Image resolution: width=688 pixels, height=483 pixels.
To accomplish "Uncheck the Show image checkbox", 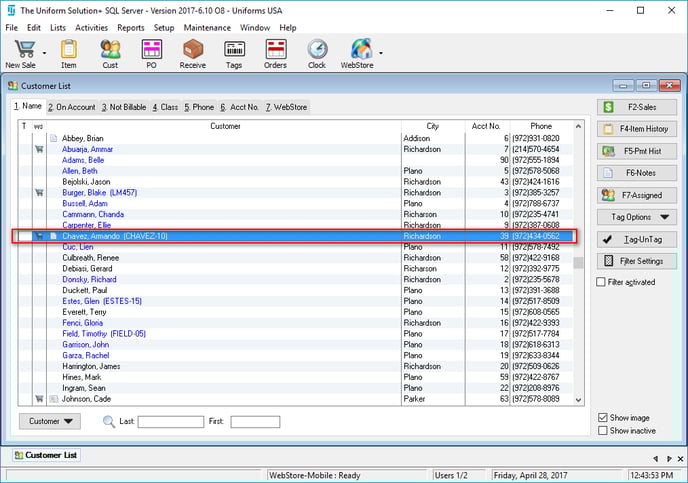I will (x=601, y=417).
